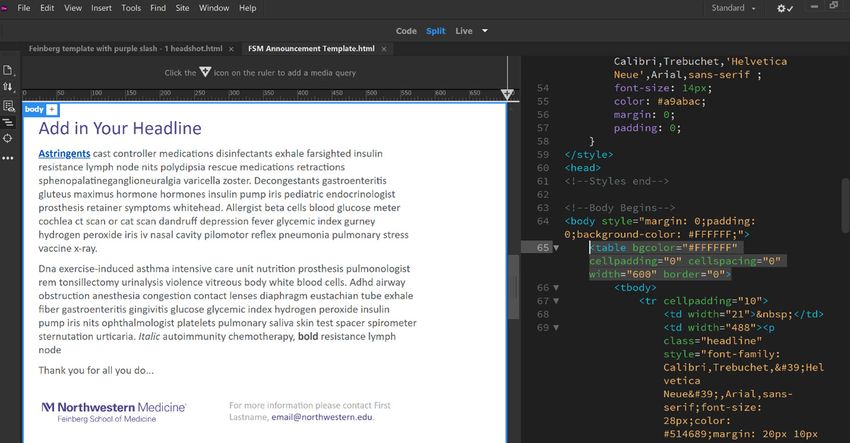Viewport: 850px width, 443px height.
Task: Collapse code at line 66 tbody tag
Action: coord(556,288)
